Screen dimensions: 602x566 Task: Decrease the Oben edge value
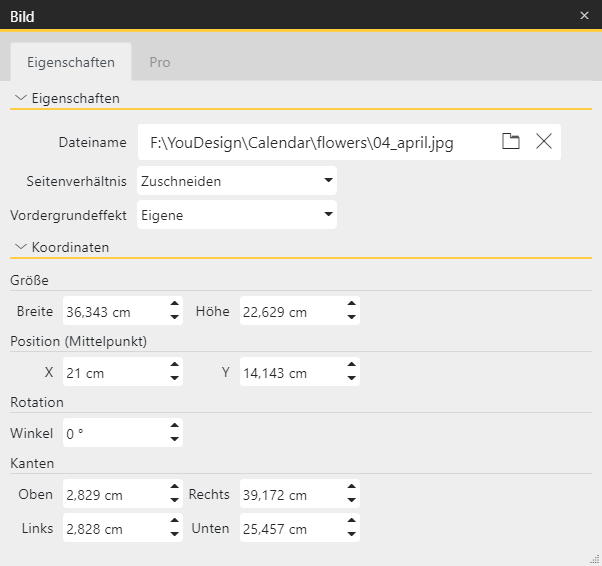(175, 500)
